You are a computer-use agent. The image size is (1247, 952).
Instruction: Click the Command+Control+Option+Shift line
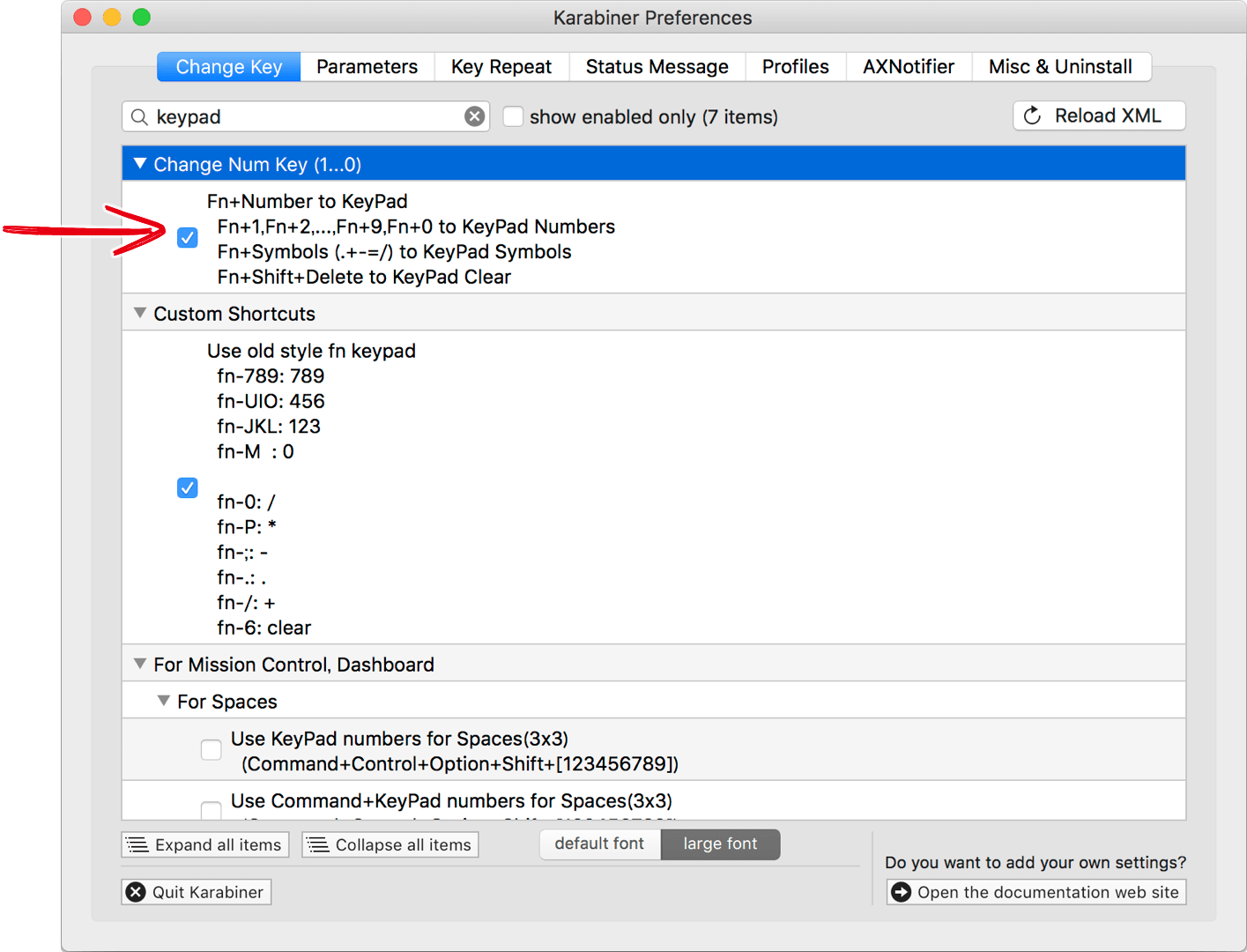[x=460, y=764]
